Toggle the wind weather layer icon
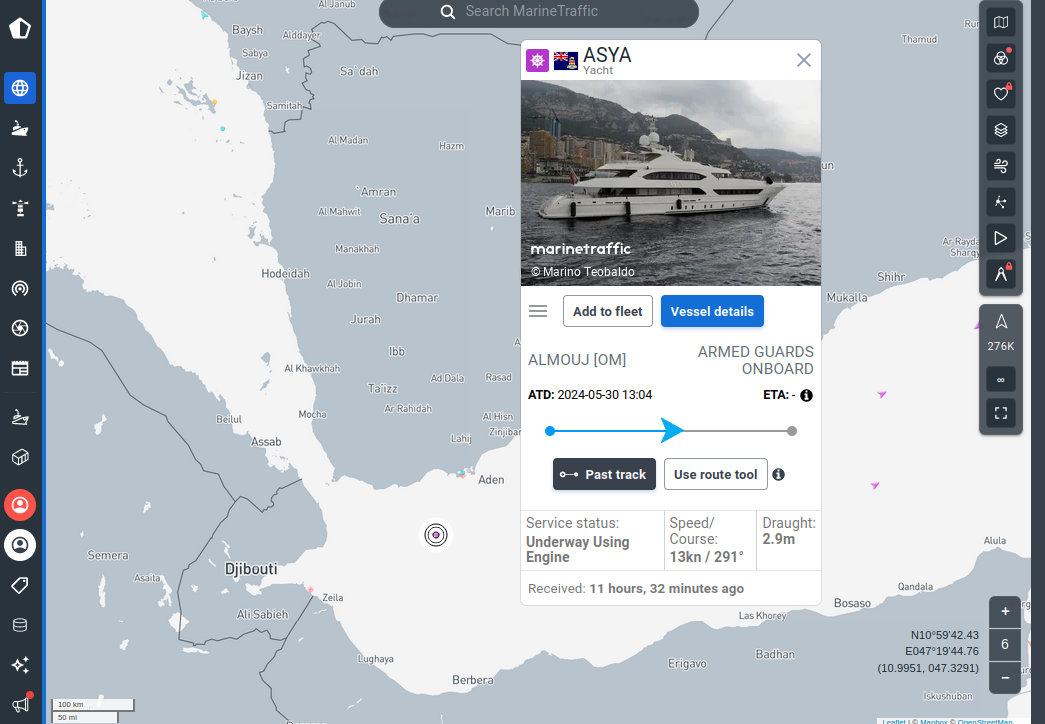The image size is (1045, 724). (x=1000, y=166)
